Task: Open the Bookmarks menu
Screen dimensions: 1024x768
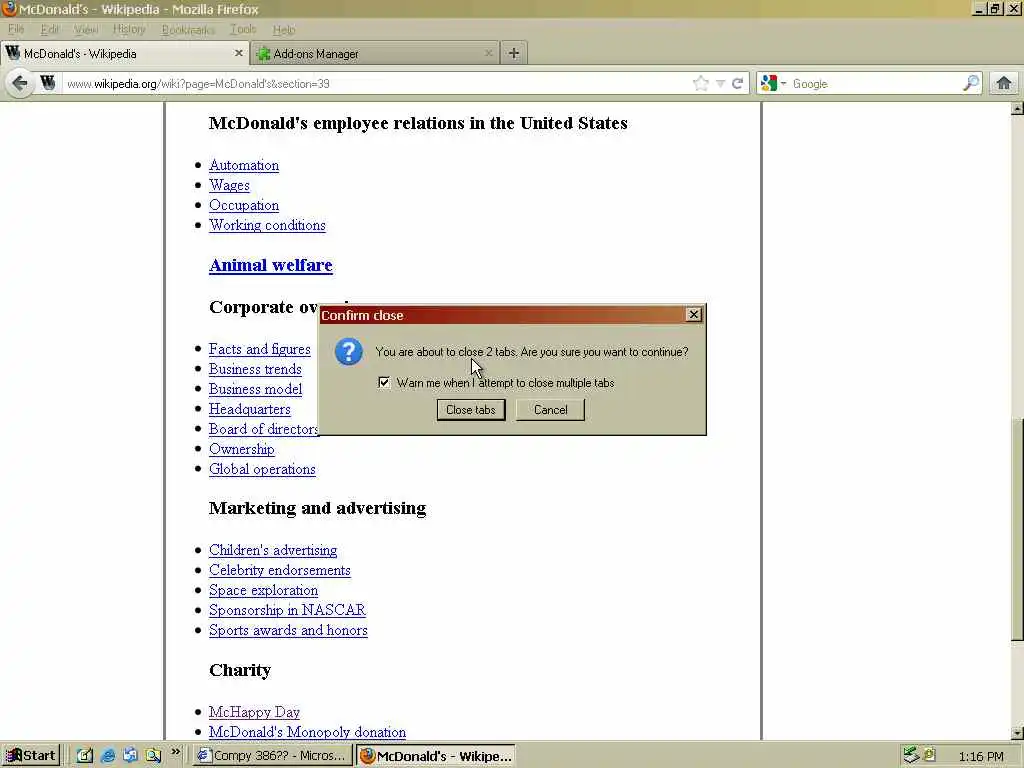Action: click(x=188, y=29)
